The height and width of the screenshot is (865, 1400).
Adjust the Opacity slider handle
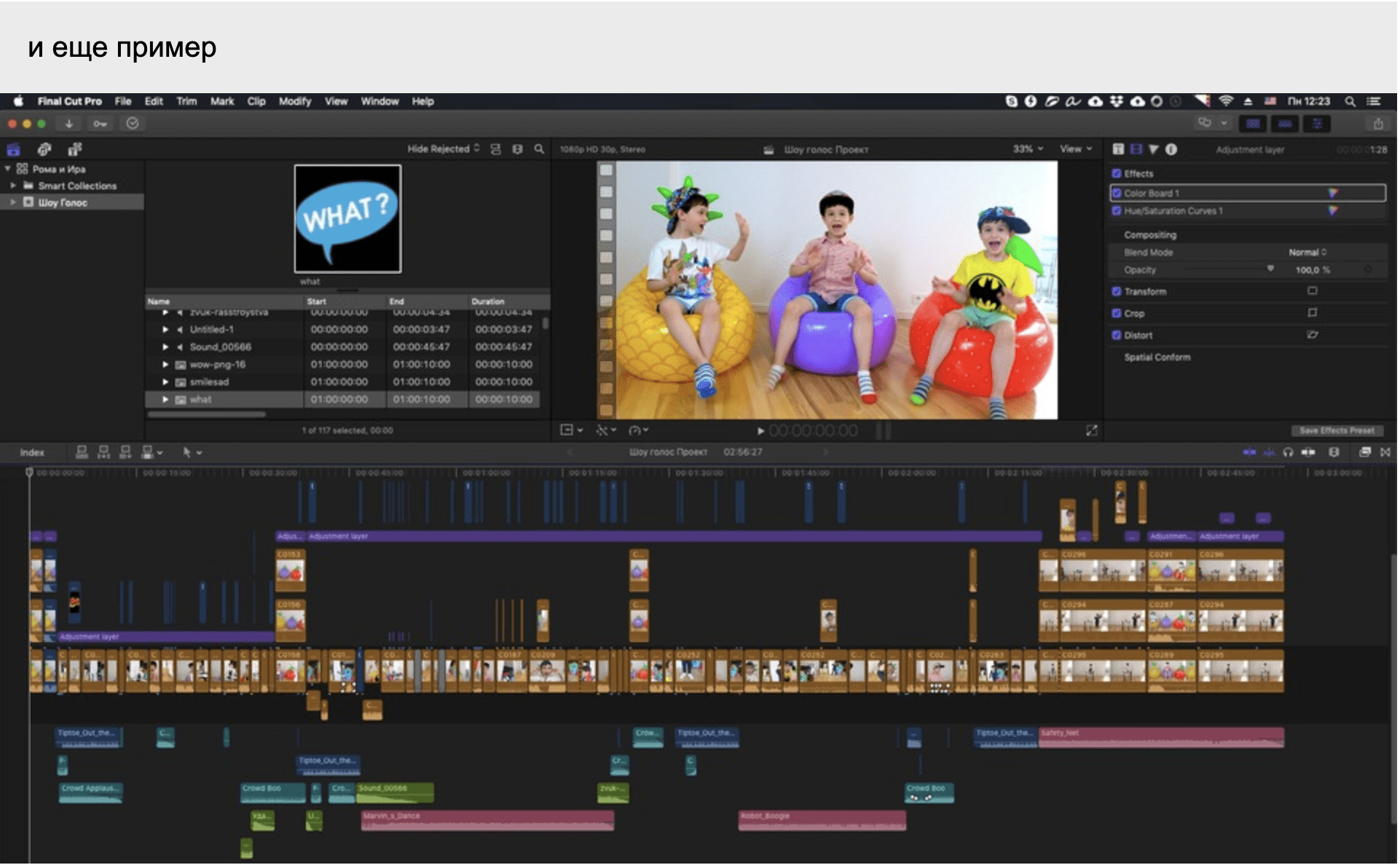[x=1270, y=269]
